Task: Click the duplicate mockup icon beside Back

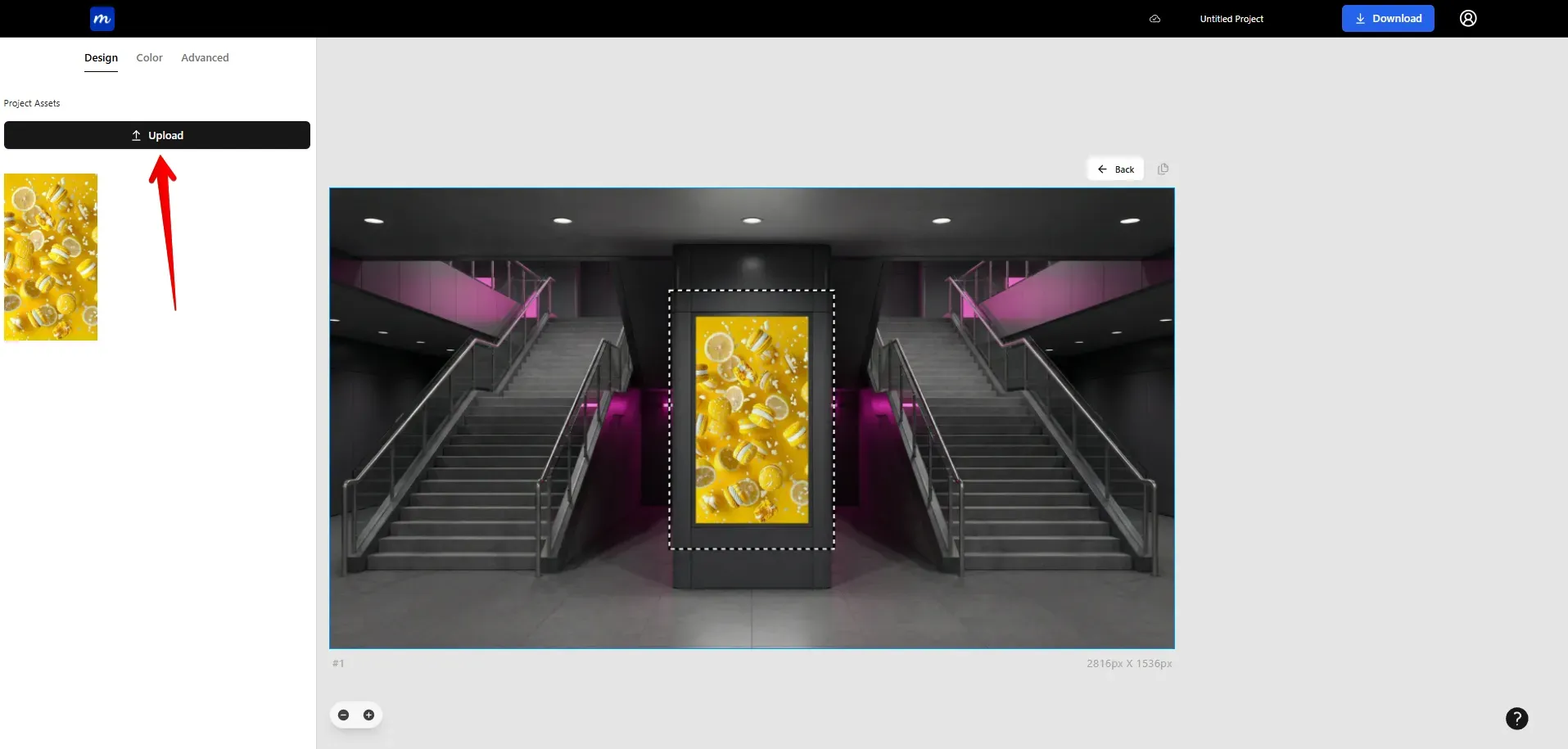Action: (x=1164, y=169)
